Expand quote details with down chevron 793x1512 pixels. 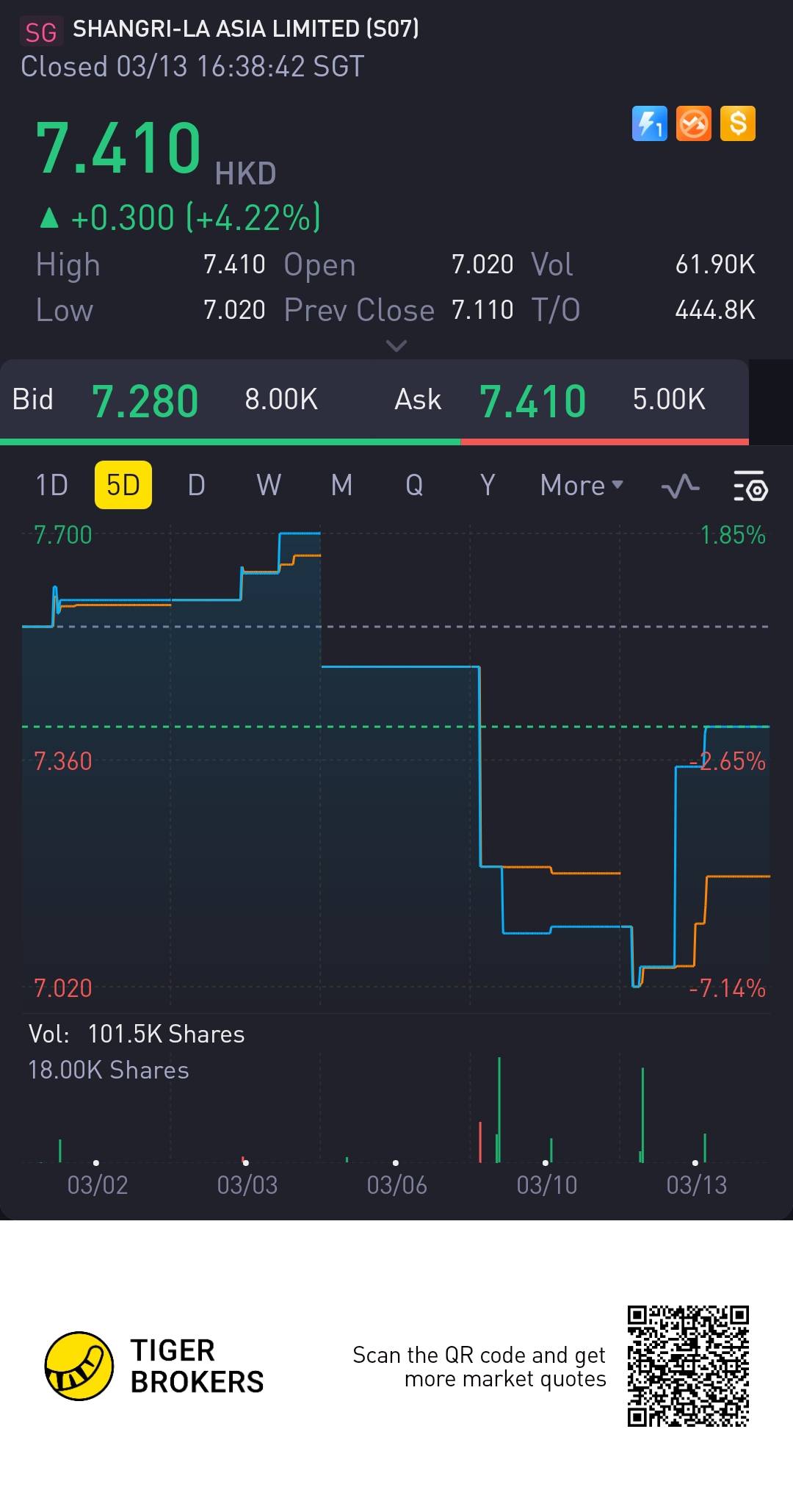click(x=396, y=345)
